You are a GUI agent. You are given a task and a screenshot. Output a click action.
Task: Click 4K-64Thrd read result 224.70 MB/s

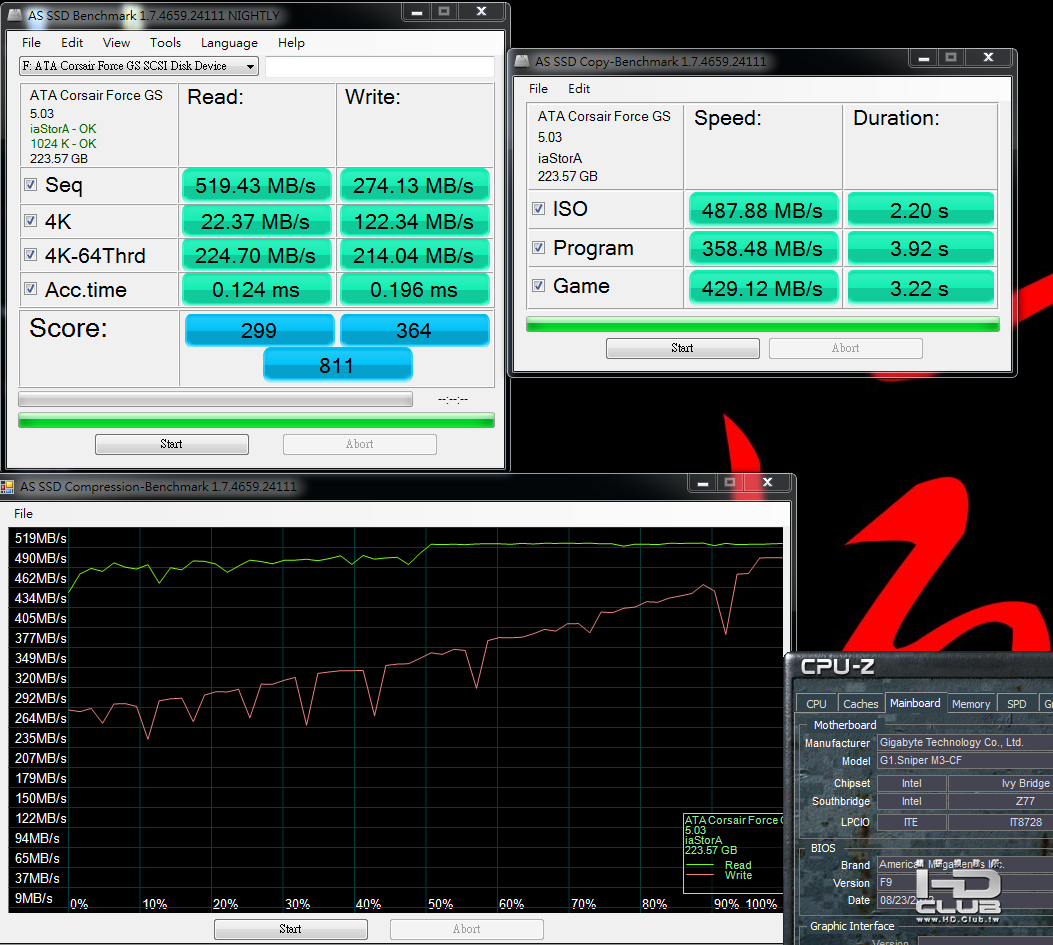click(256, 255)
